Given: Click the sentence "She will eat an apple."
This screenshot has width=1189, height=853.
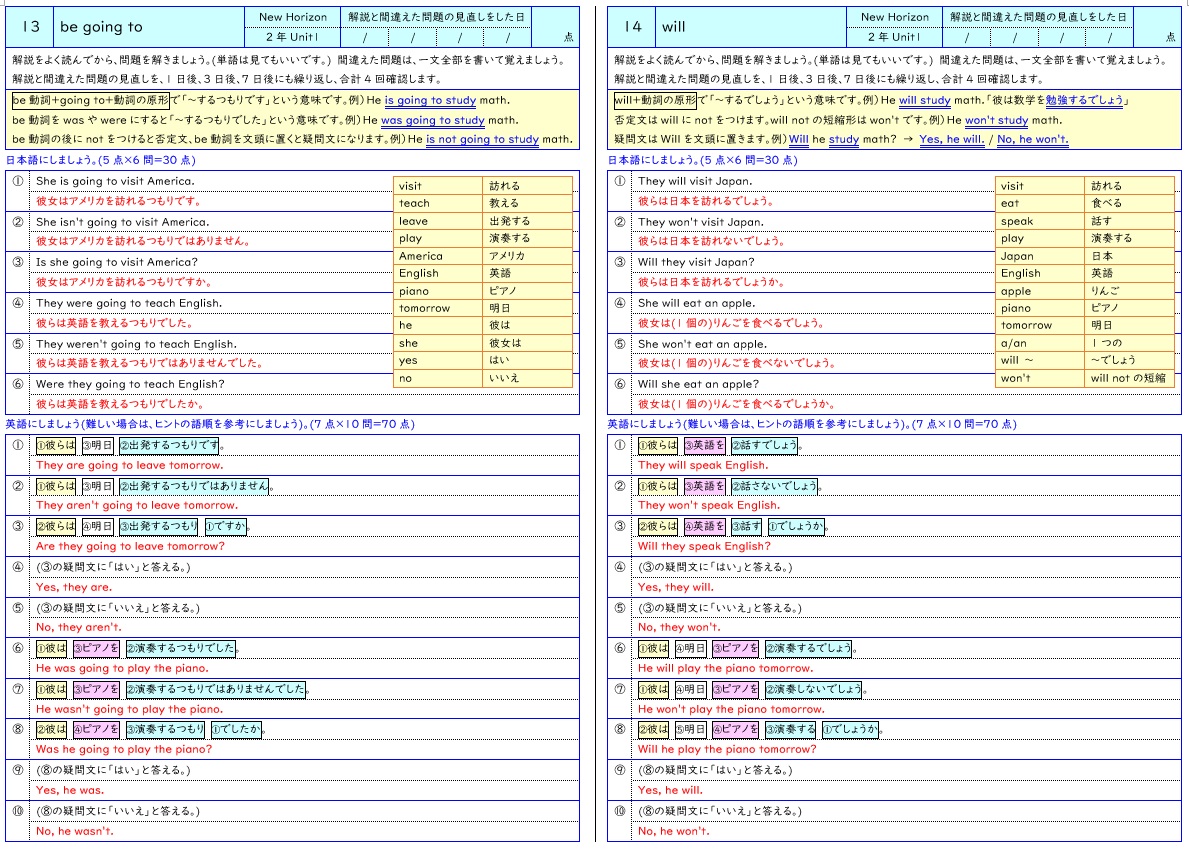Looking at the screenshot, I should click(x=697, y=303).
